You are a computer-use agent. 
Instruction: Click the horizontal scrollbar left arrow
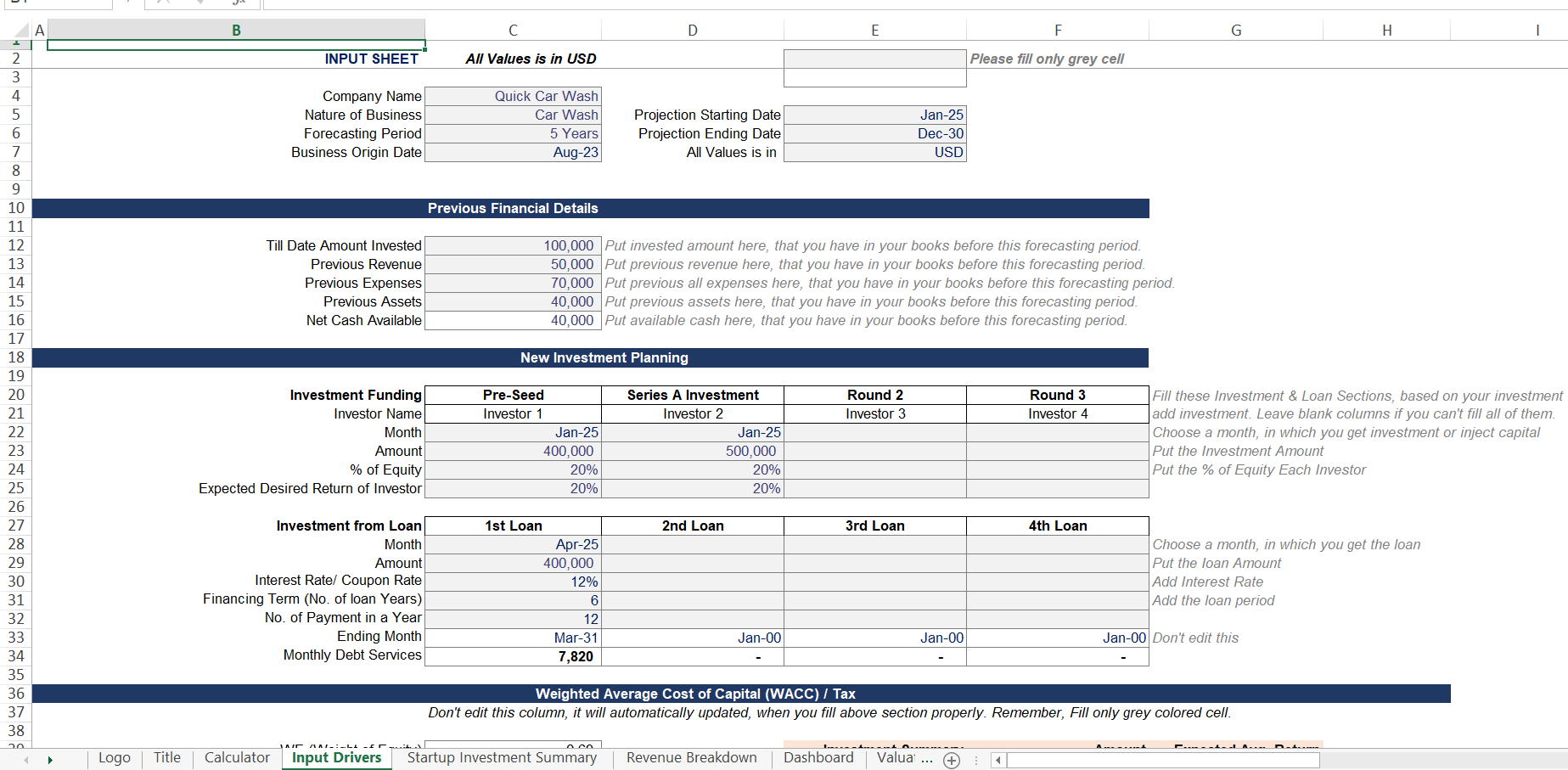pos(998,760)
